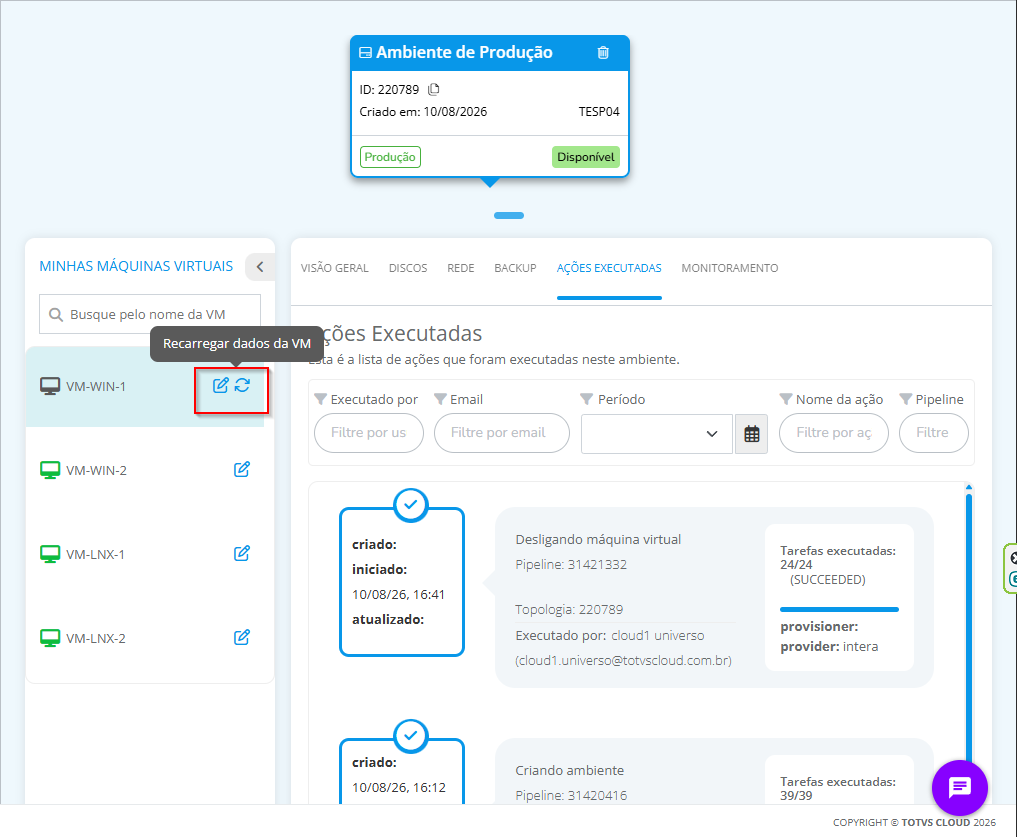Open the purple chat button
The height and width of the screenshot is (837, 1017).
pyautogui.click(x=959, y=788)
